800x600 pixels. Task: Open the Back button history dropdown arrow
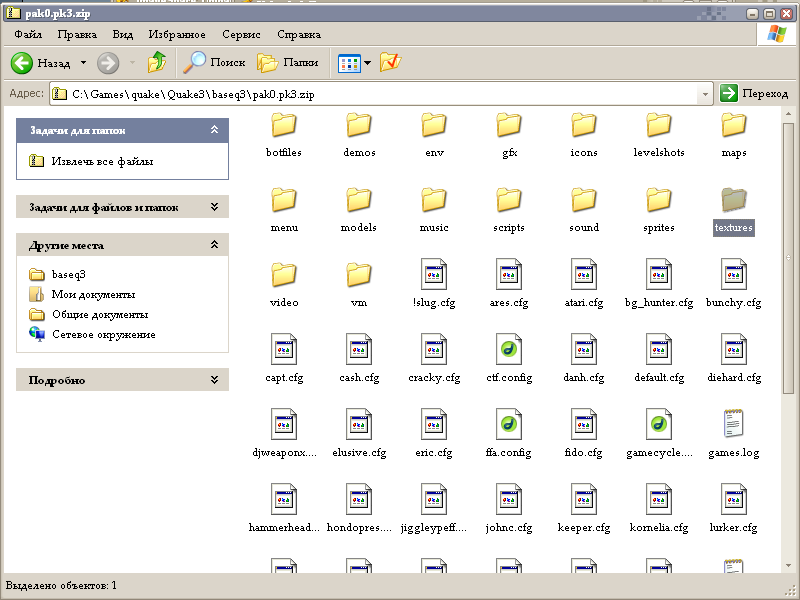tap(83, 63)
